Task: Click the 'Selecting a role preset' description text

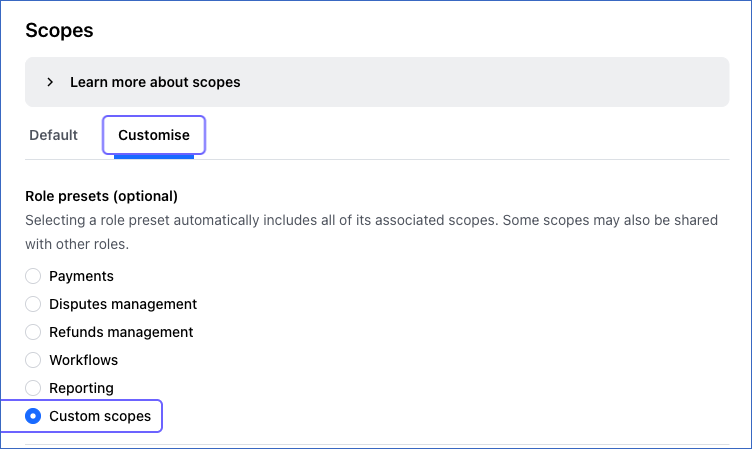Action: pos(372,232)
